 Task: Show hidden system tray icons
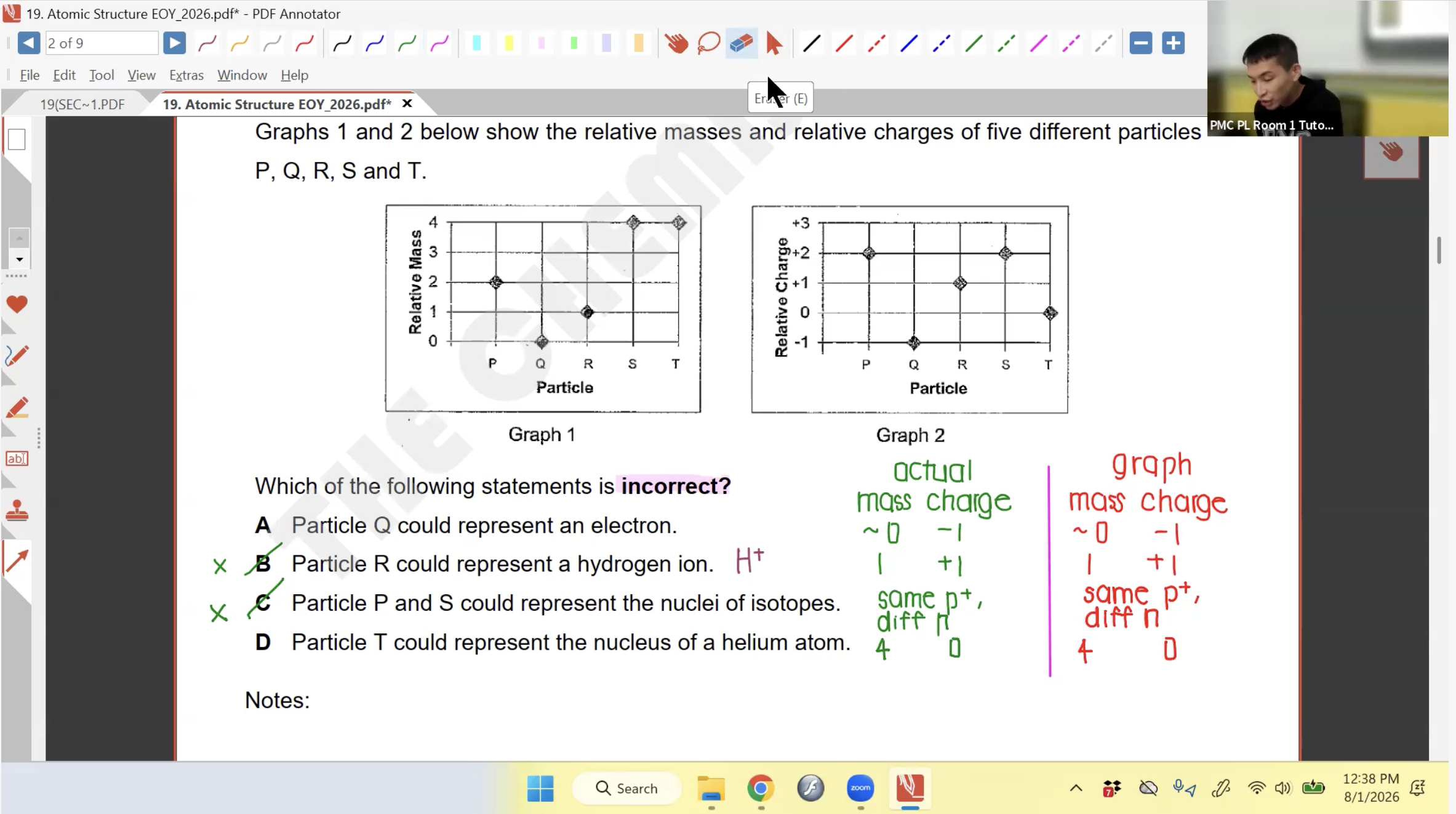pos(1076,788)
